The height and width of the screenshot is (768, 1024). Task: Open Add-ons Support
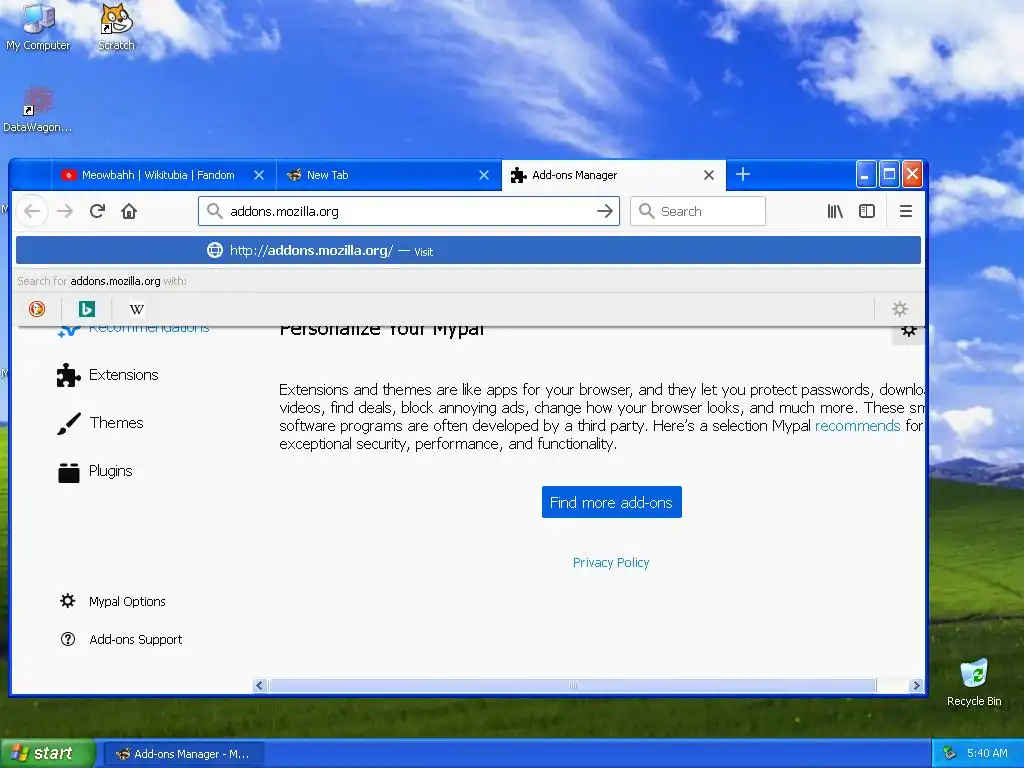121,639
